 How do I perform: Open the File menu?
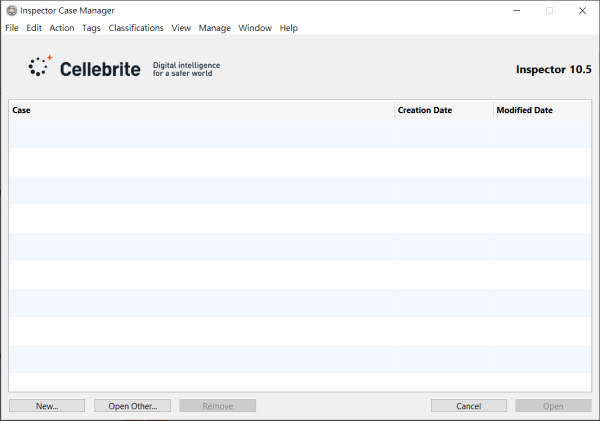pos(12,28)
